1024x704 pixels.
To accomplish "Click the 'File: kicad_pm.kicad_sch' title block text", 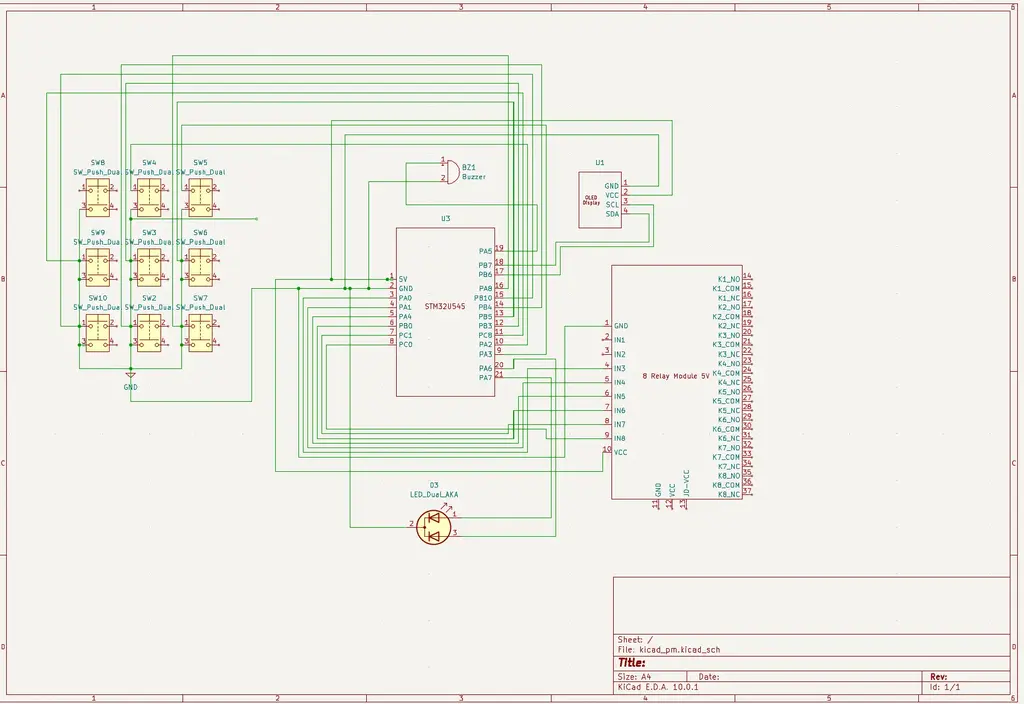I will click(x=669, y=650).
